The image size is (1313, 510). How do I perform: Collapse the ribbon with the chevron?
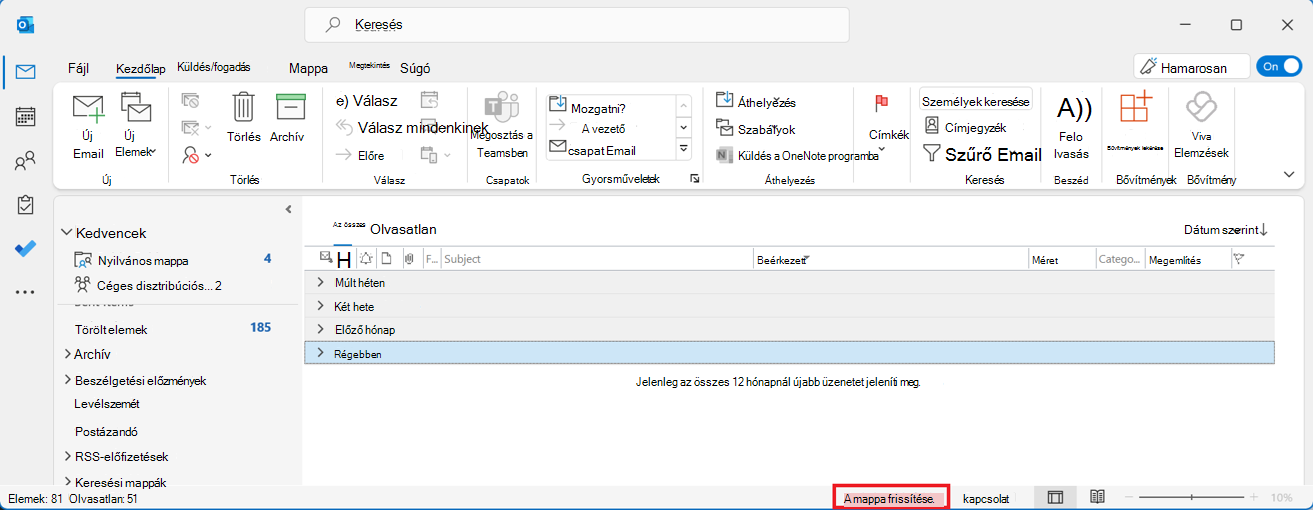1289,174
